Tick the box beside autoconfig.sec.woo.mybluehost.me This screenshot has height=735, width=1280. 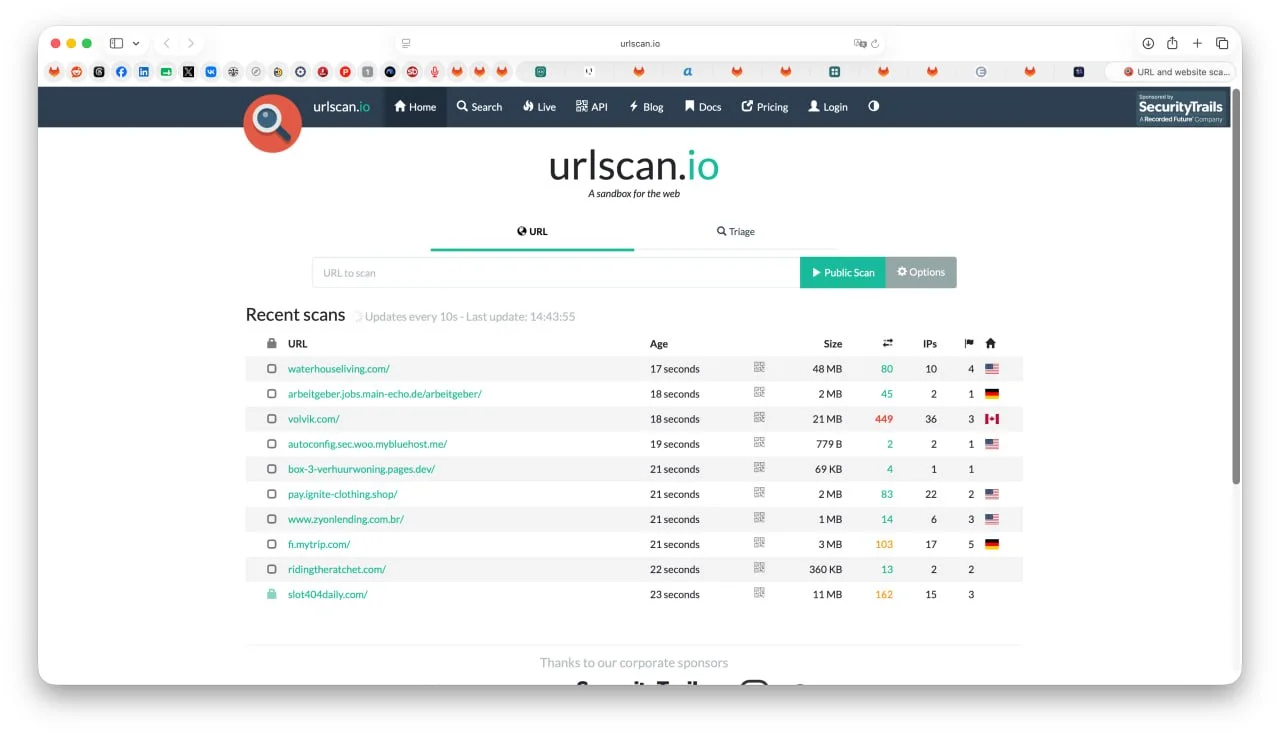click(x=271, y=443)
